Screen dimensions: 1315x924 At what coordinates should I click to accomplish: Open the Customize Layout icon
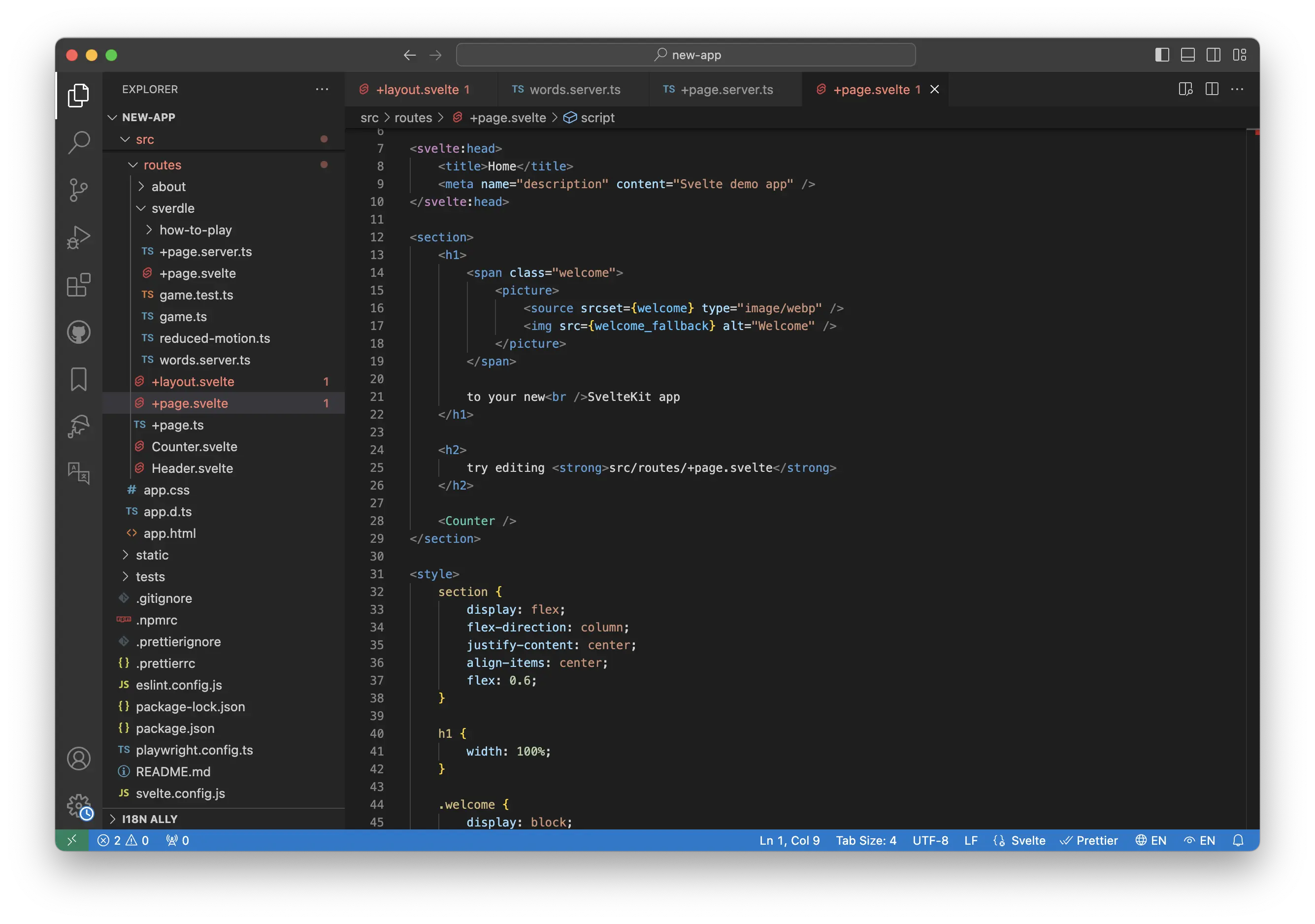pos(1240,55)
